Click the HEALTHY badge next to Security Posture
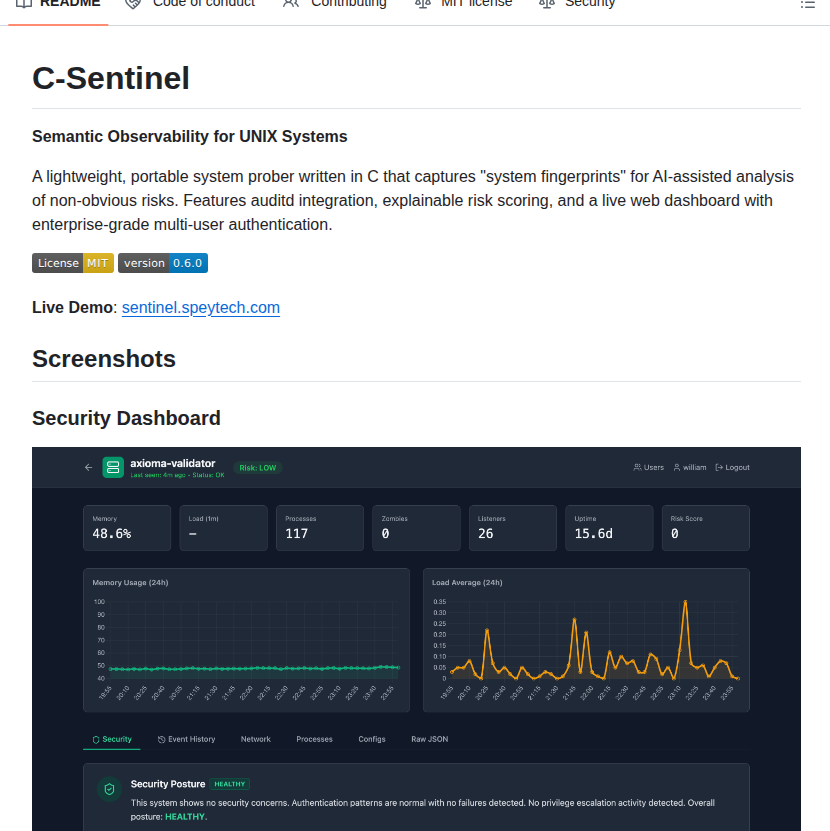 [x=229, y=784]
